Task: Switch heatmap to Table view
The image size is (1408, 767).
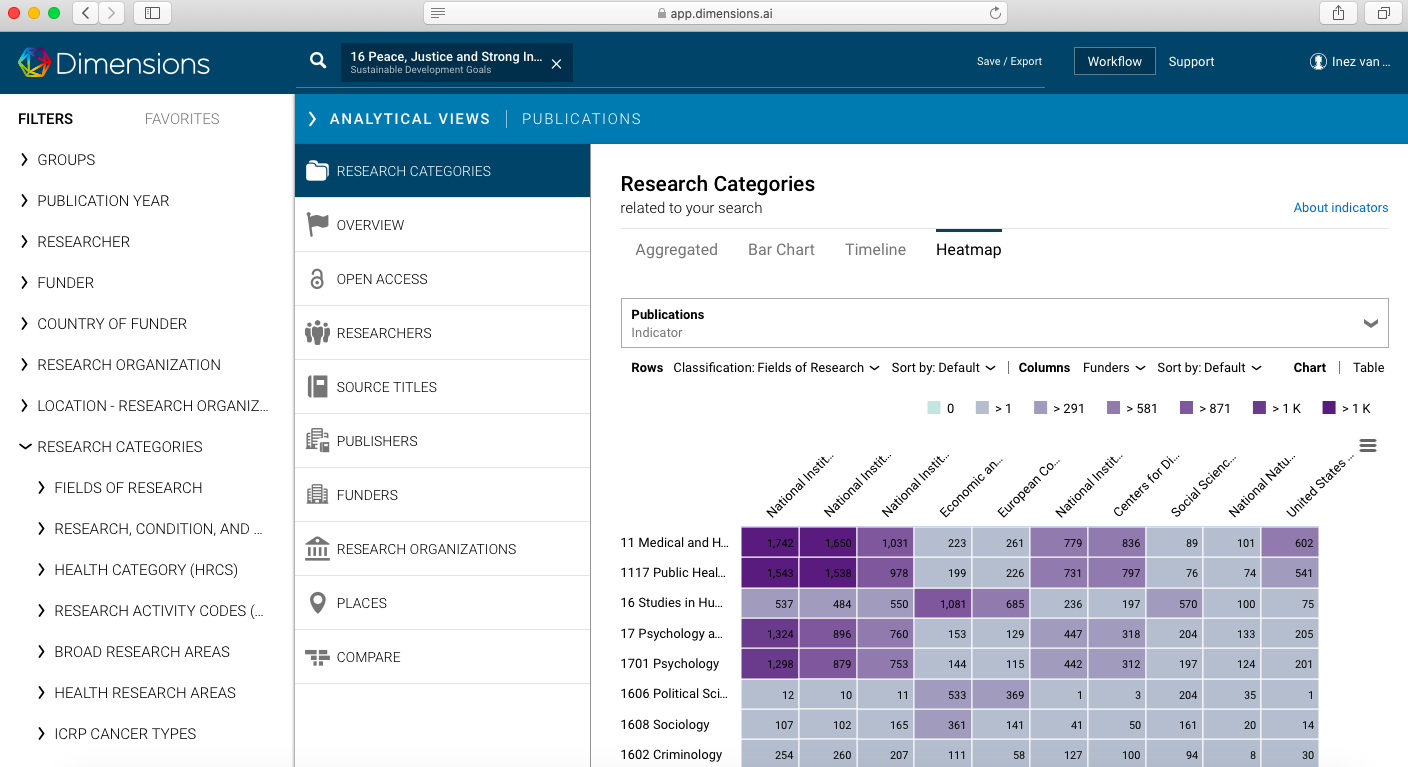Action: pos(1368,367)
